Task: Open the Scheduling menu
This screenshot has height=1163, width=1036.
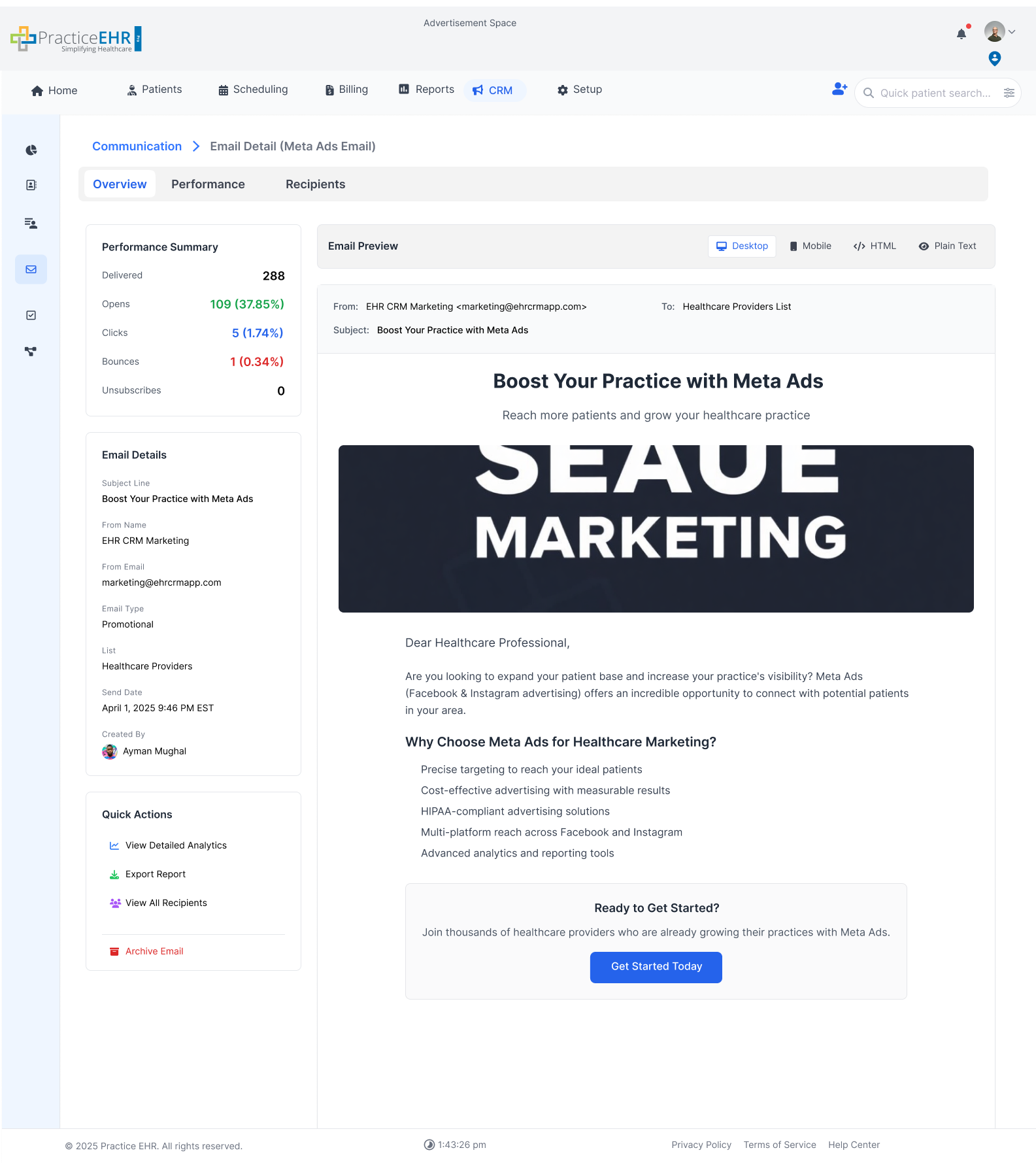Action: [x=253, y=90]
